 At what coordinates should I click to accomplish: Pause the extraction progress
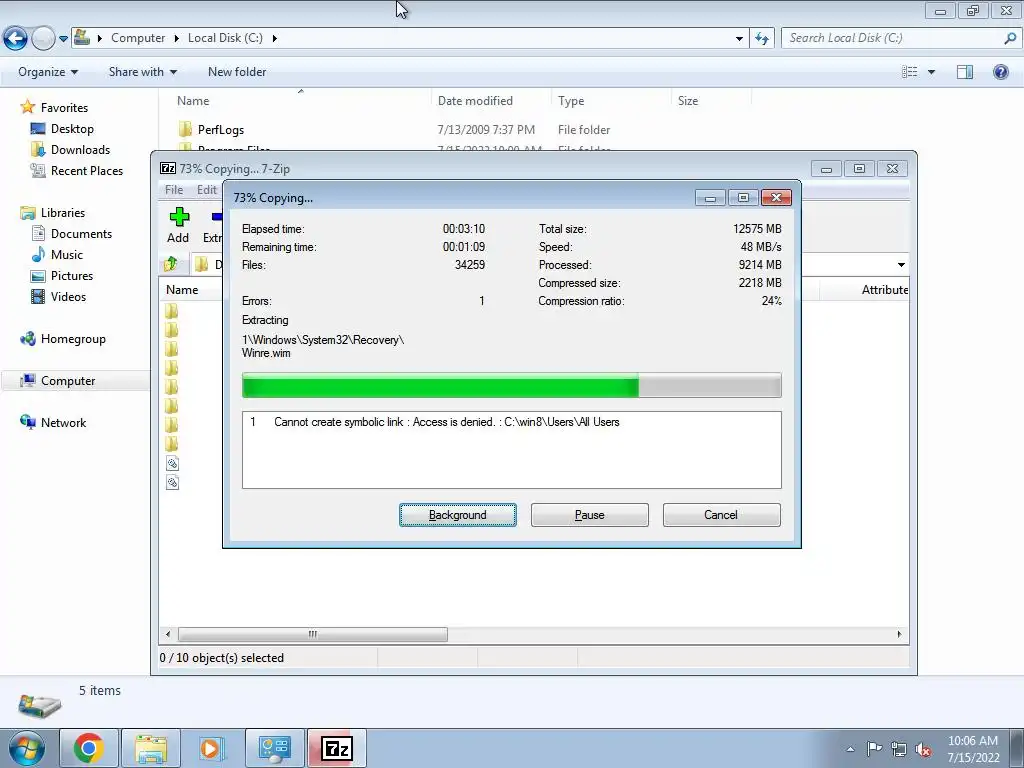click(x=590, y=515)
